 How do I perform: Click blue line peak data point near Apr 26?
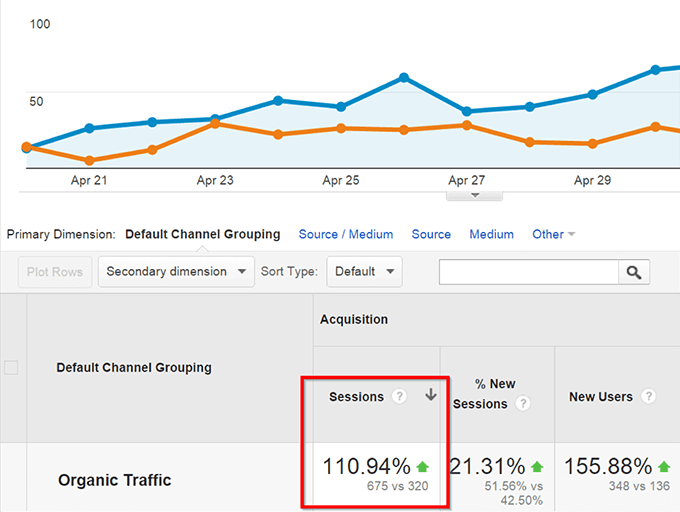(x=404, y=77)
